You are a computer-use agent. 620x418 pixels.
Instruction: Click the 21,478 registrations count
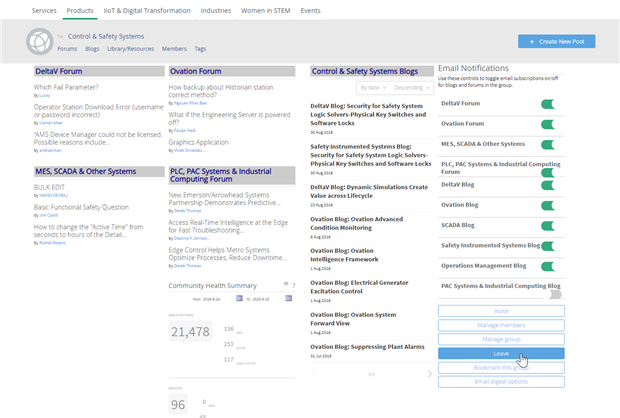click(x=190, y=331)
